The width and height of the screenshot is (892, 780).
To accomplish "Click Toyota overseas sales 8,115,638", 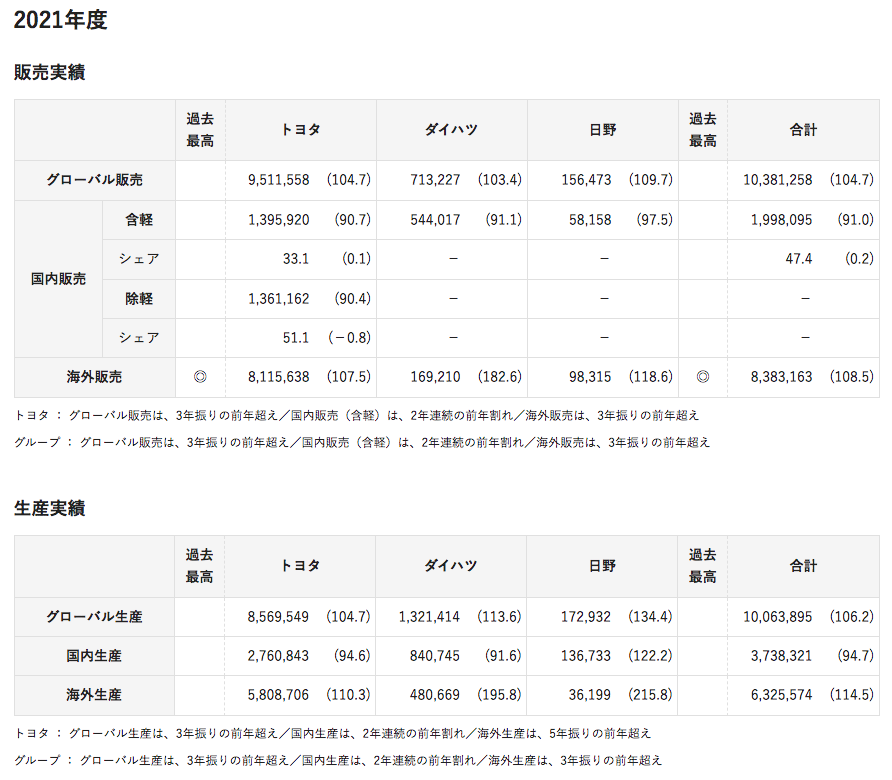I will (279, 377).
